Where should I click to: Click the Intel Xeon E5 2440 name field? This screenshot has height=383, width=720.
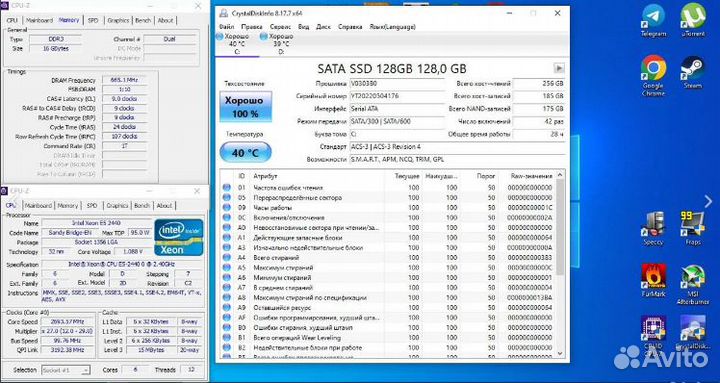point(96,223)
